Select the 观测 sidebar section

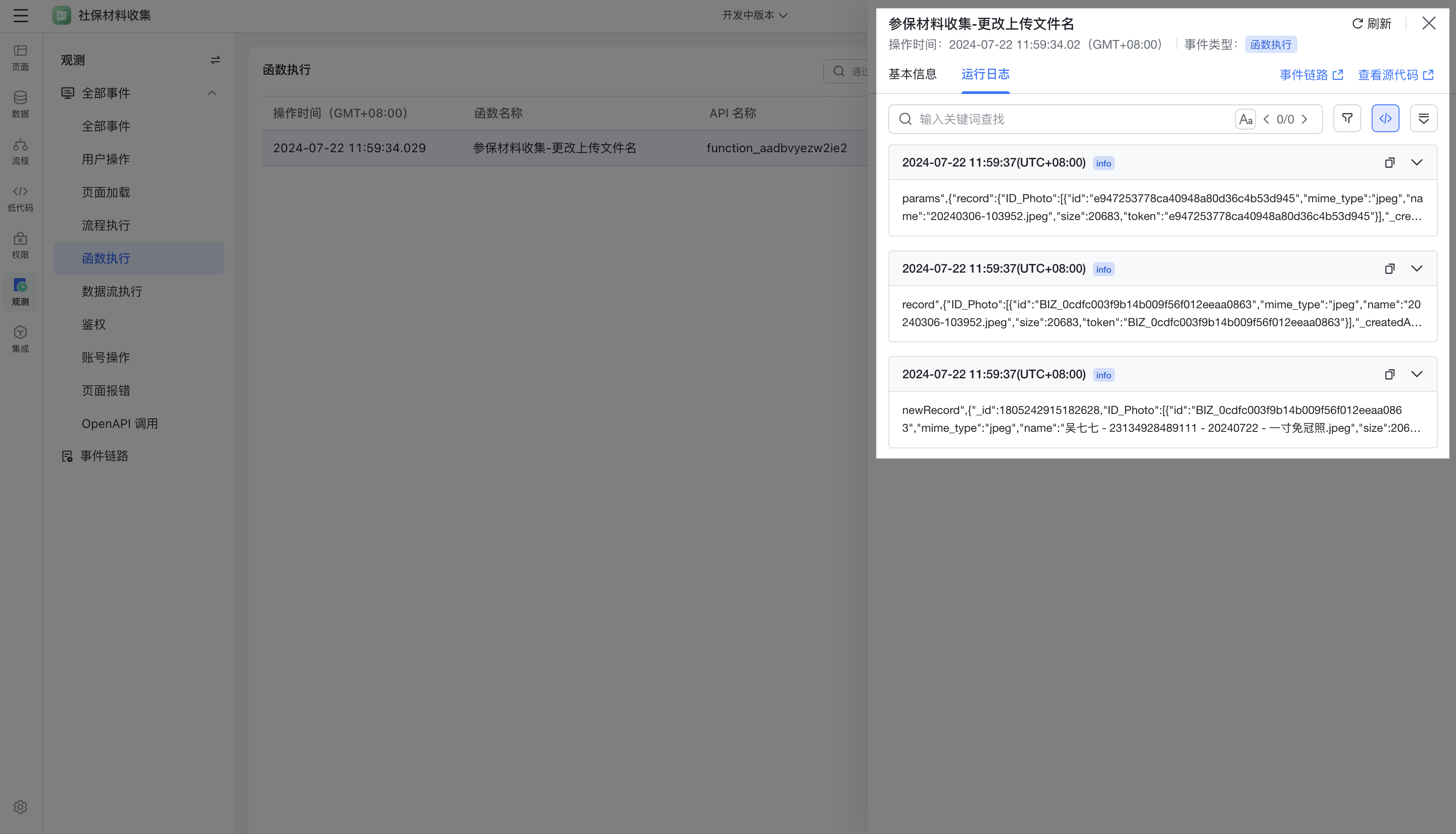pos(20,292)
